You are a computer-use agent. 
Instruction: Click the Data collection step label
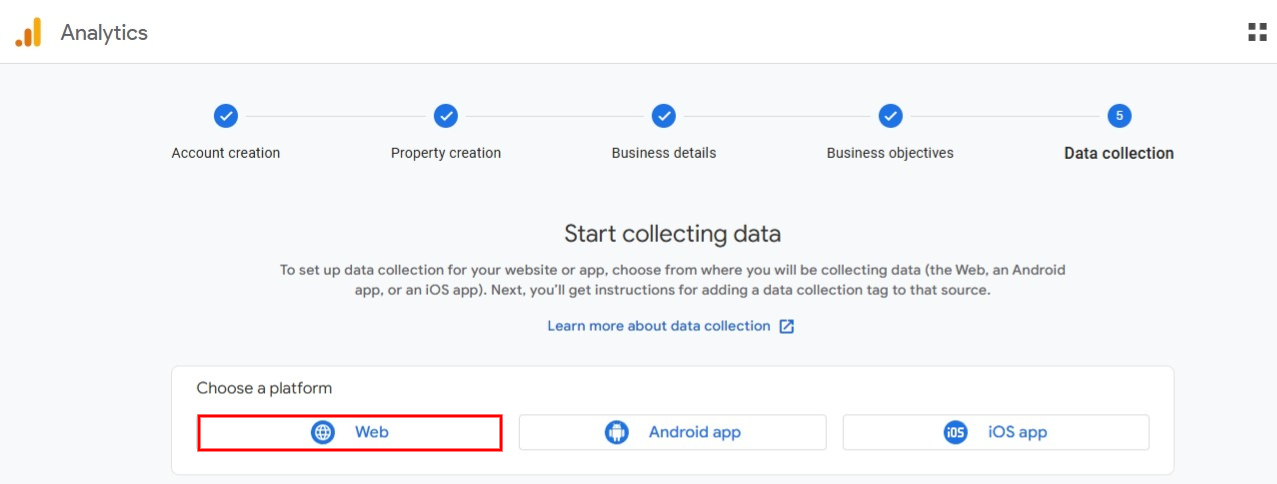[1119, 153]
